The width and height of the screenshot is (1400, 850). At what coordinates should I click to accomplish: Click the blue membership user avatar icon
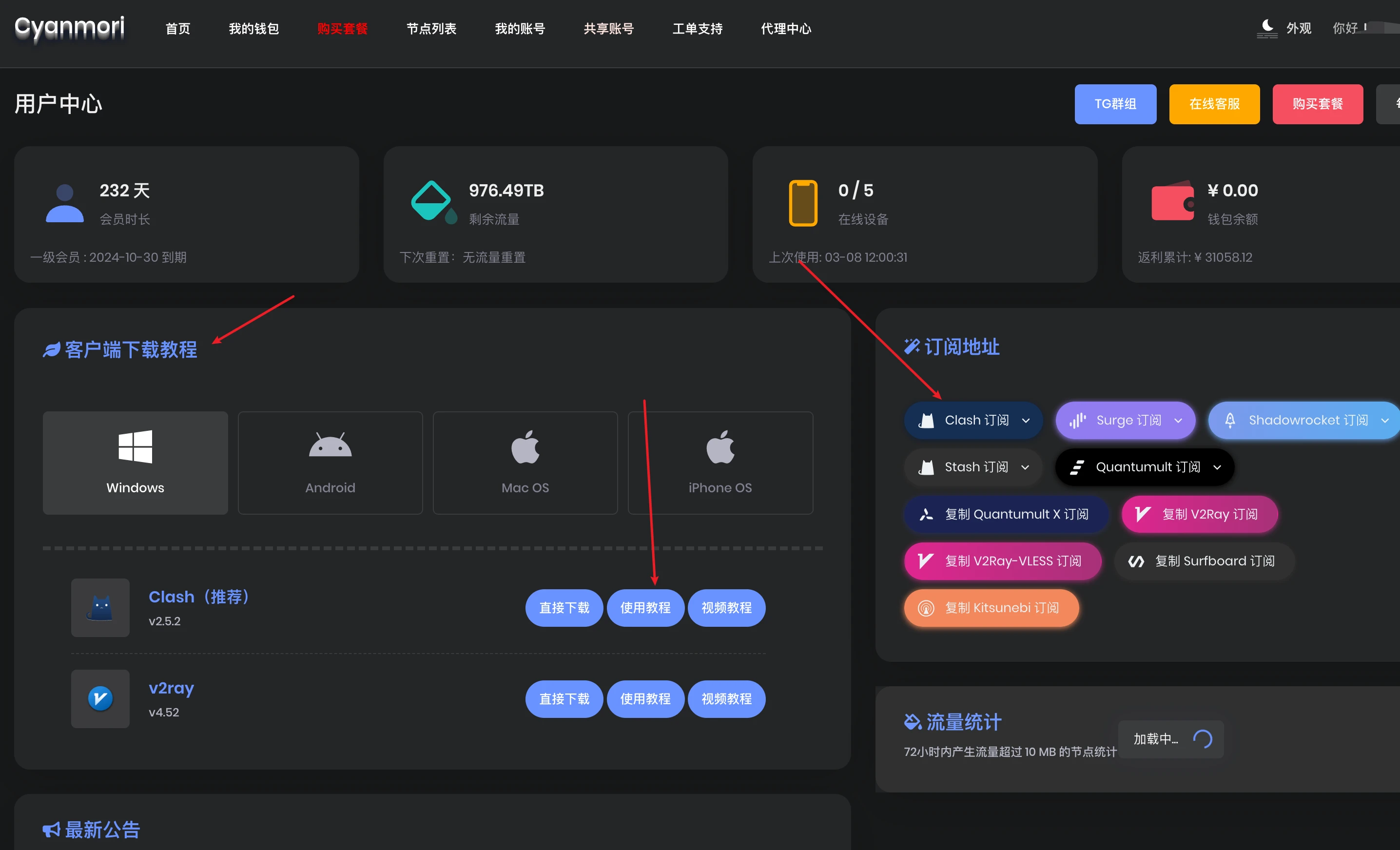point(64,203)
